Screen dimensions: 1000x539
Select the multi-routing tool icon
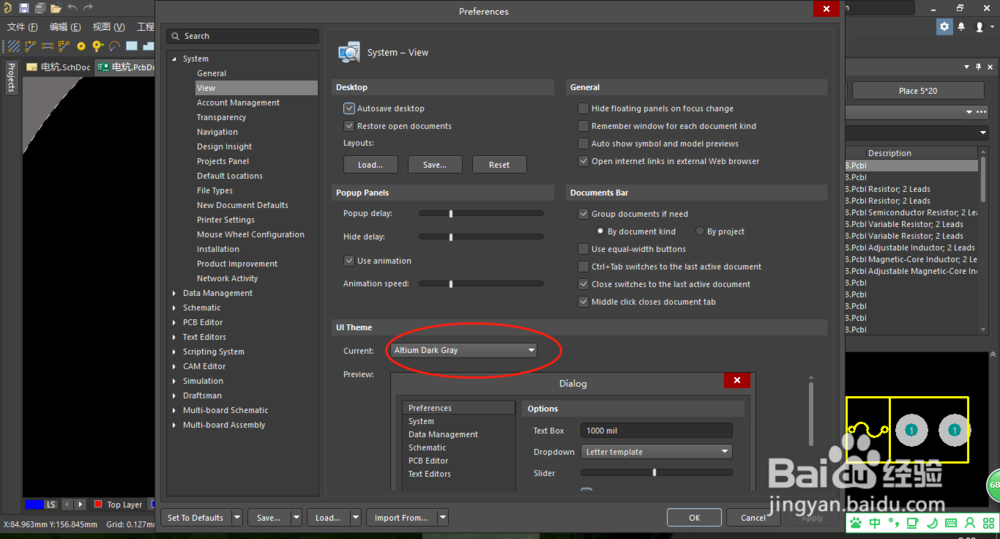click(64, 46)
